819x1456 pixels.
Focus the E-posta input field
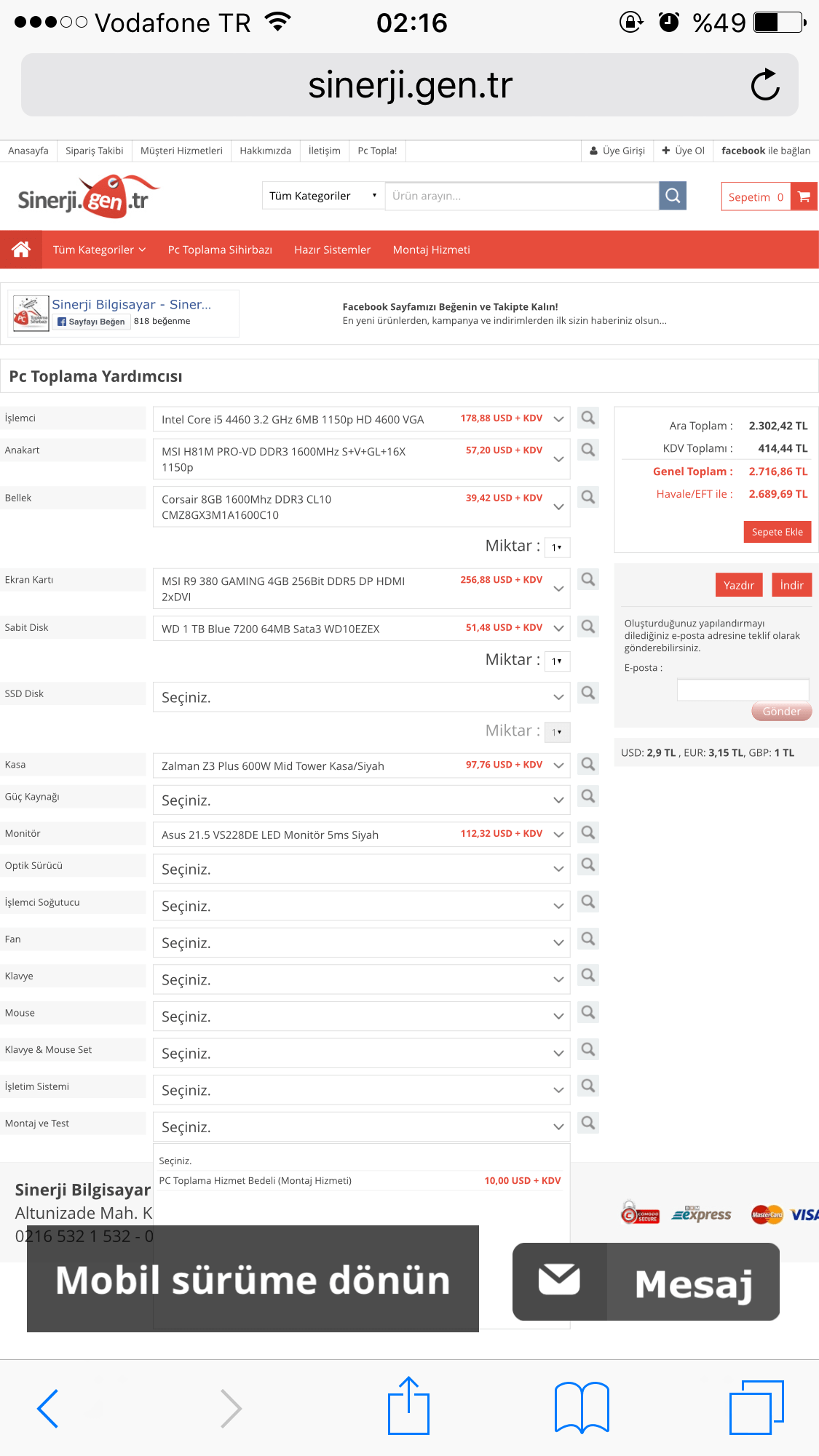coord(743,689)
